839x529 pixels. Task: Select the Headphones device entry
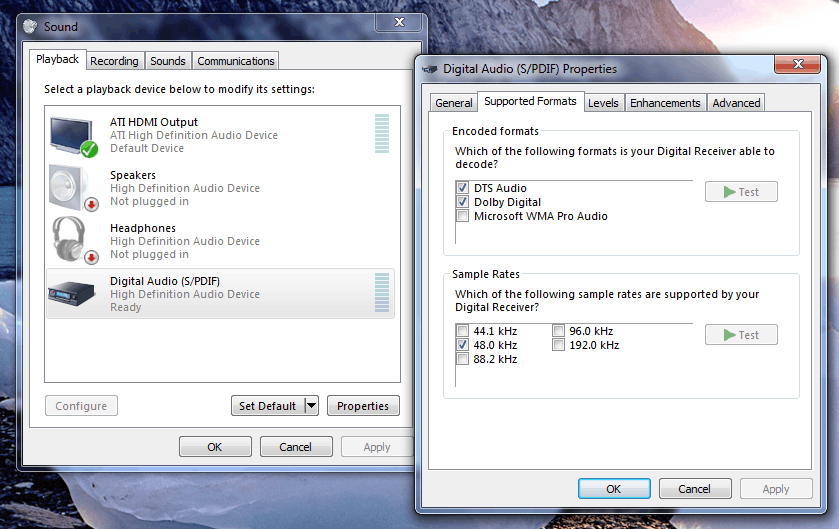point(220,241)
